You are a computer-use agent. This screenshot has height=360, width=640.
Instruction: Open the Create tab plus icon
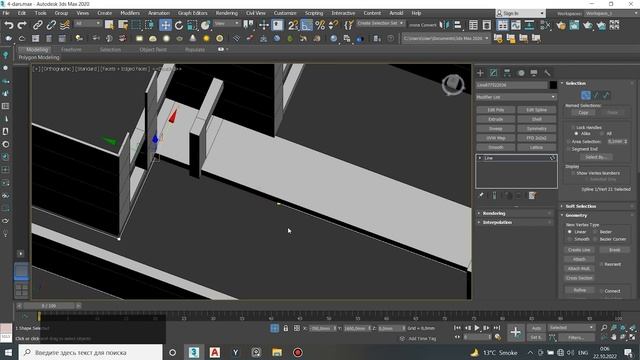tap(480, 73)
